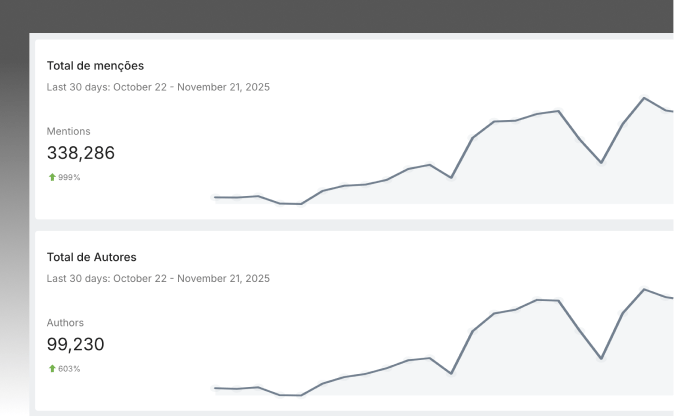Click the gray divider between the two cards
The image size is (674, 416).
[x=337, y=225]
